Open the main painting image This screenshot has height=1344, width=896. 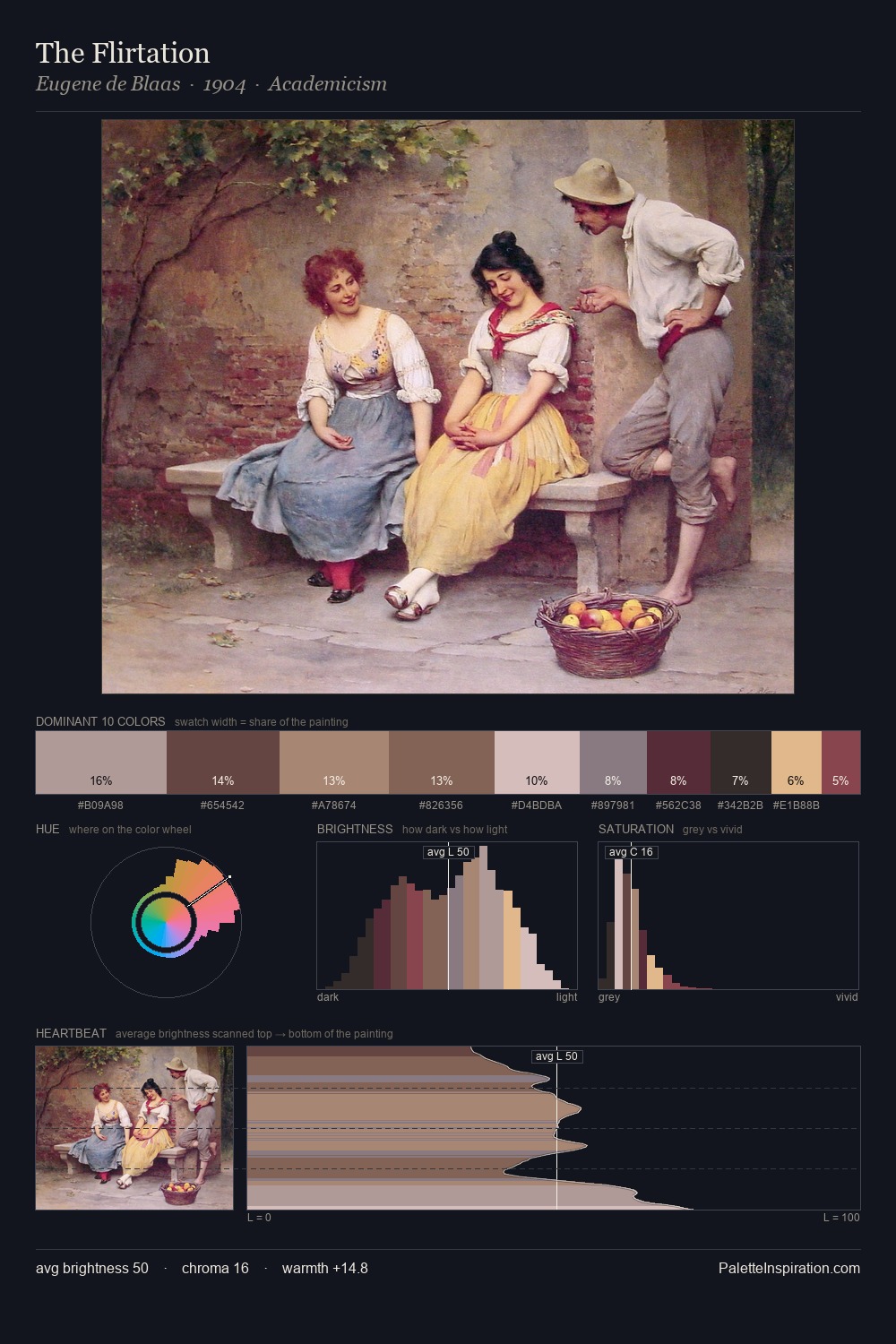pyautogui.click(x=448, y=407)
